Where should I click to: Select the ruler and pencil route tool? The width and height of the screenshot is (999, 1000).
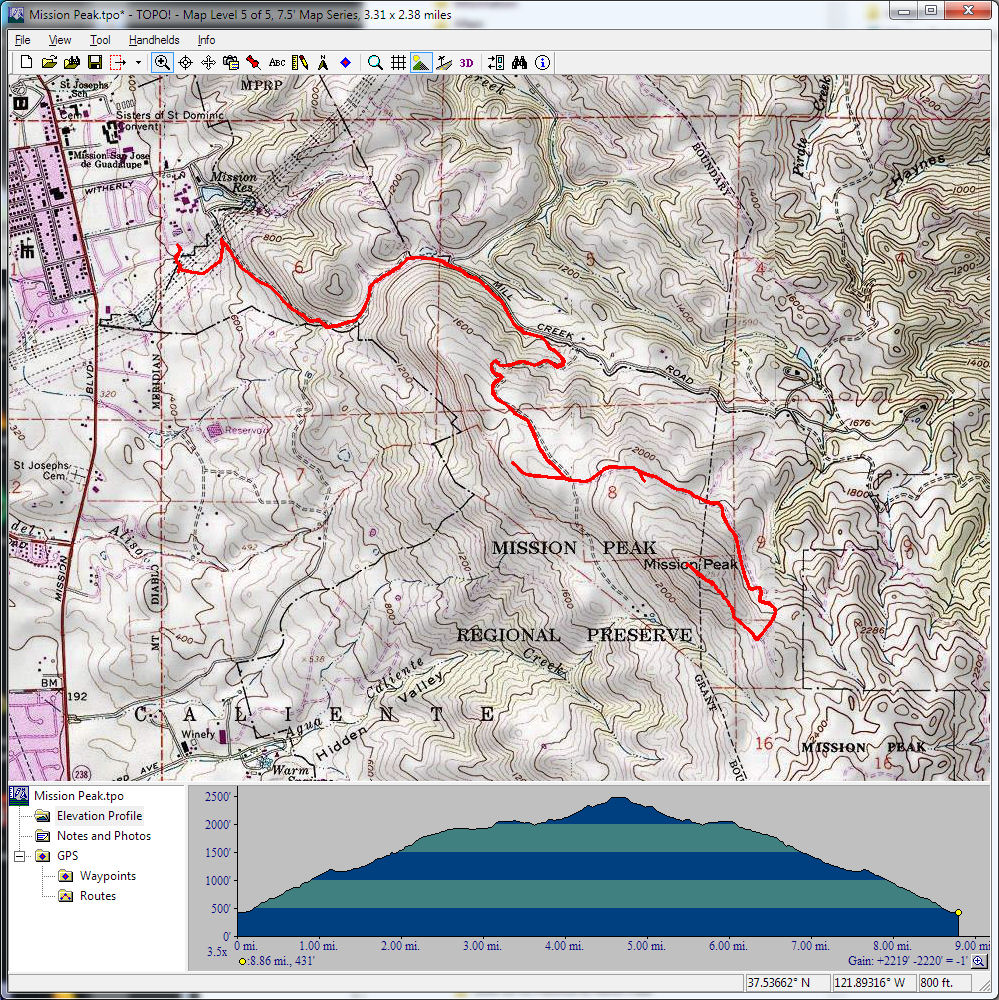(x=301, y=62)
